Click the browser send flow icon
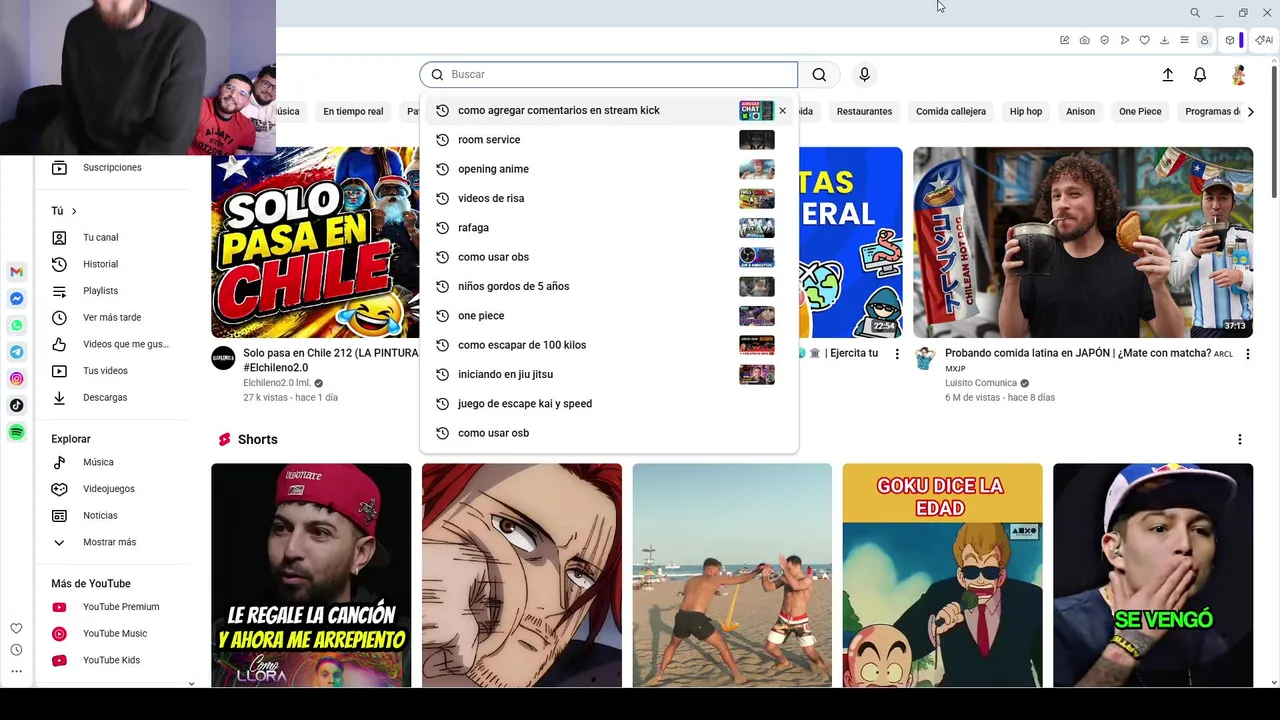The width and height of the screenshot is (1280, 720). click(1124, 40)
